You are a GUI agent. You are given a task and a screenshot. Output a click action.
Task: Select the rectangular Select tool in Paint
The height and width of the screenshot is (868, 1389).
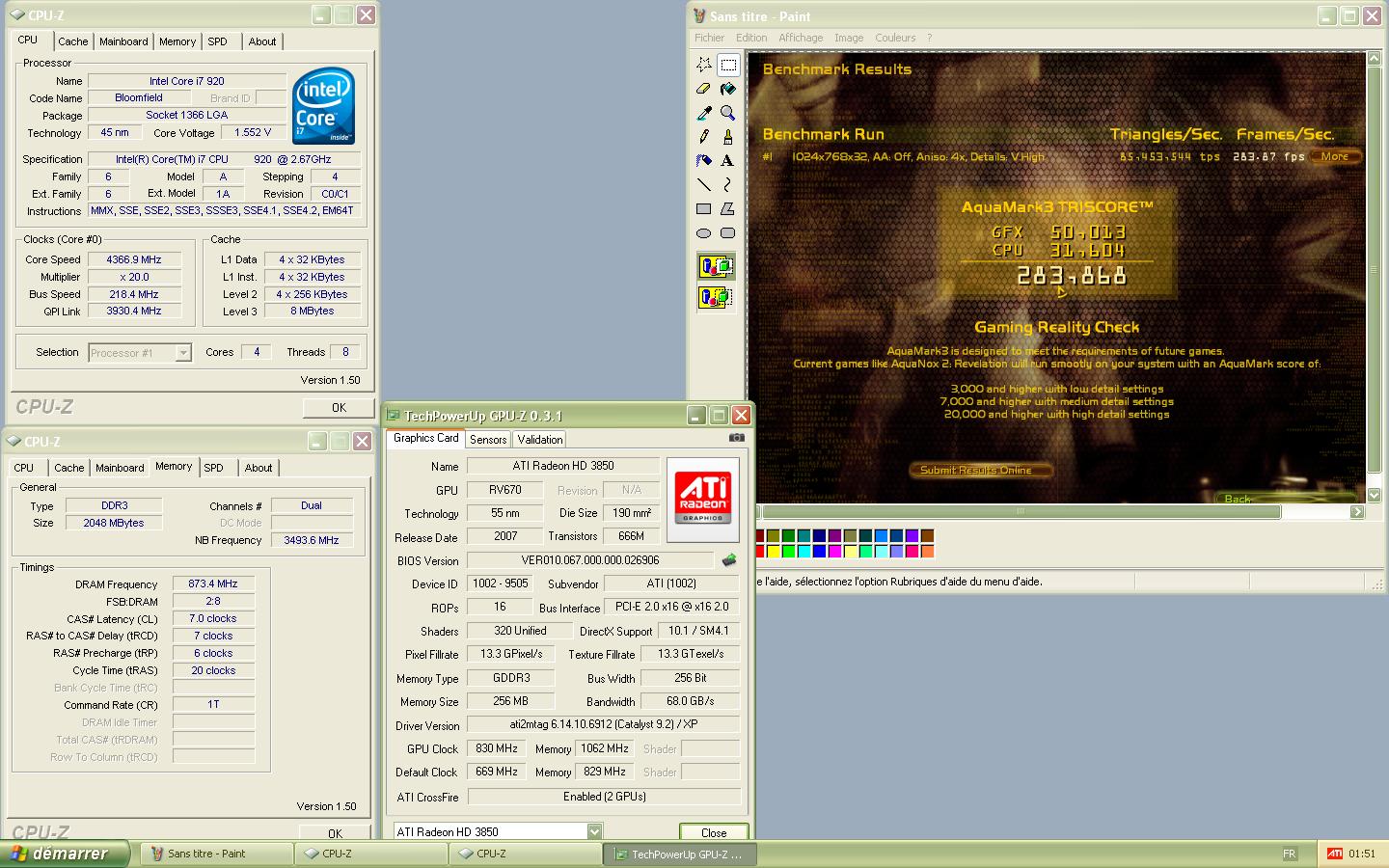pyautogui.click(x=728, y=65)
